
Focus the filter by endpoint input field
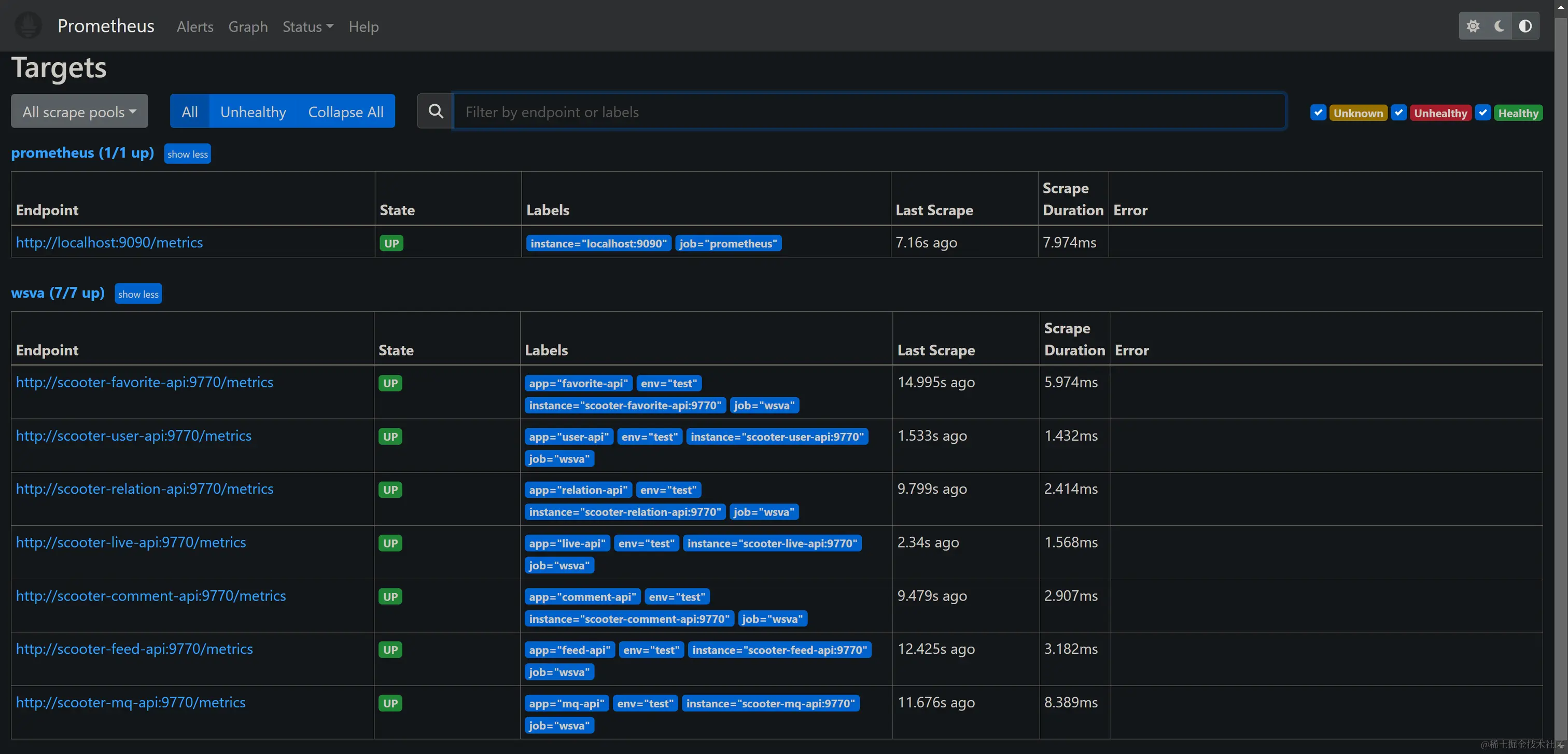pos(869,111)
